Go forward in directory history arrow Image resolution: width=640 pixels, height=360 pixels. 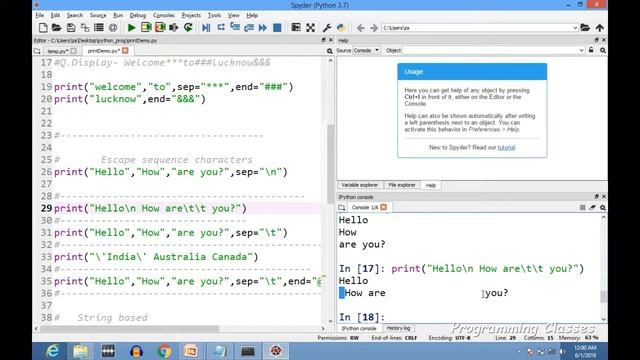tap(374, 28)
